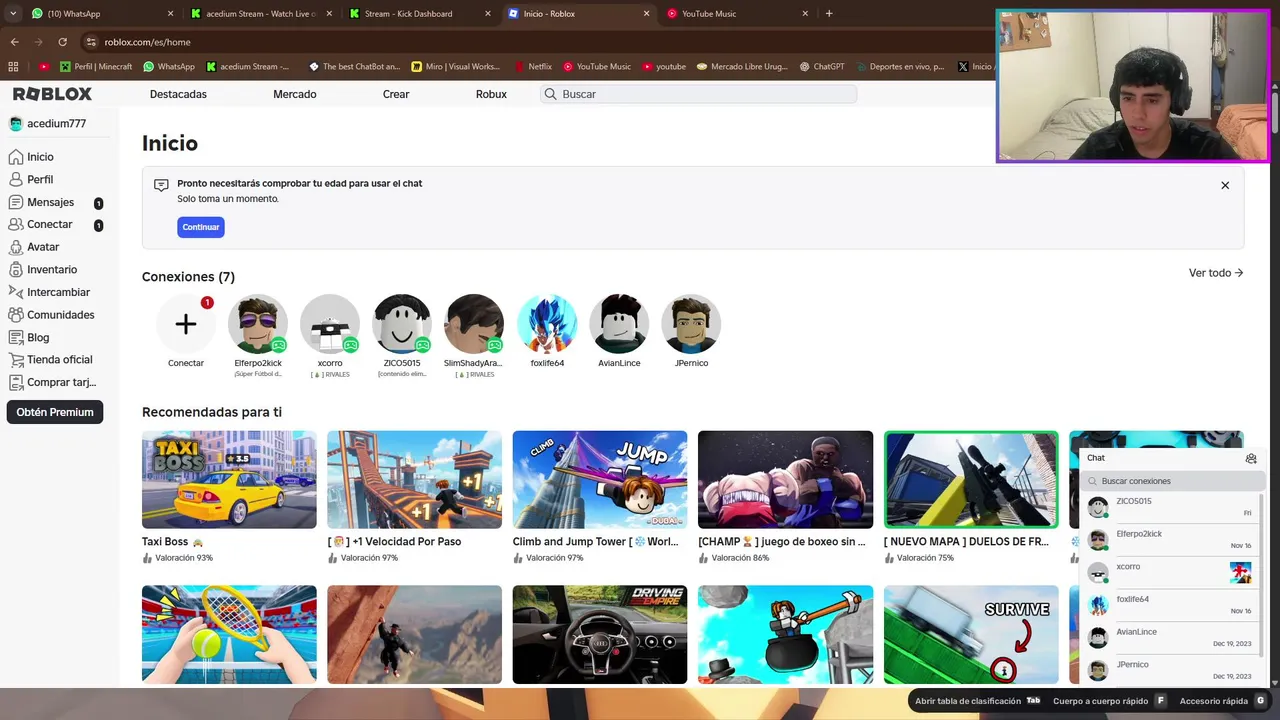
Task: Open the SURVIVE game thumbnail
Action: 971,634
